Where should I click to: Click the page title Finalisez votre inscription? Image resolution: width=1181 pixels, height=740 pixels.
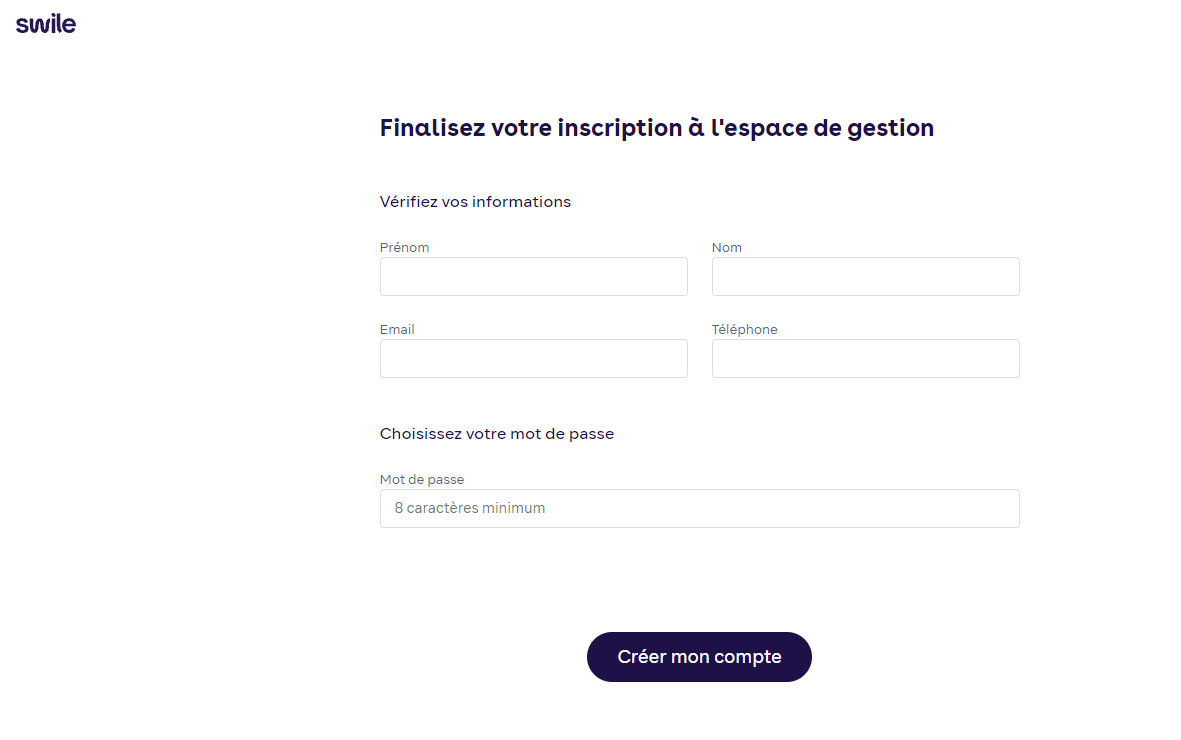pyautogui.click(x=656, y=128)
